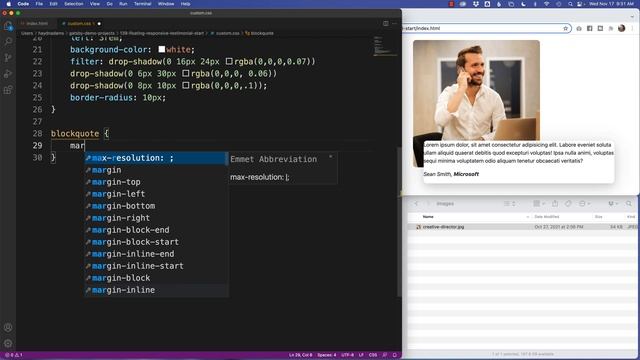Viewport: 640px width, 360px height.
Task: Click the feedback icon in the status bar
Action: (385, 355)
